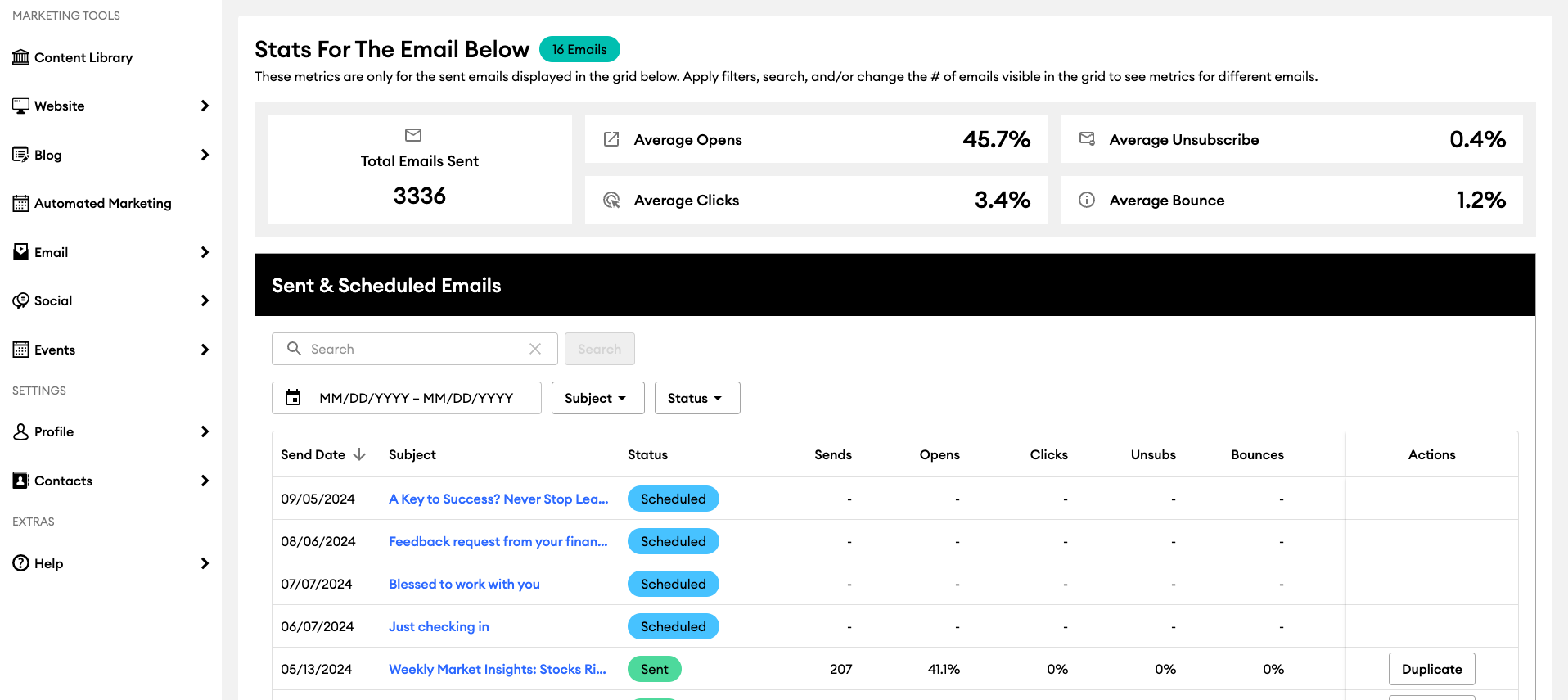1568x700 pixels.
Task: Open the 'Blessed to work with you' email
Action: 464,585
